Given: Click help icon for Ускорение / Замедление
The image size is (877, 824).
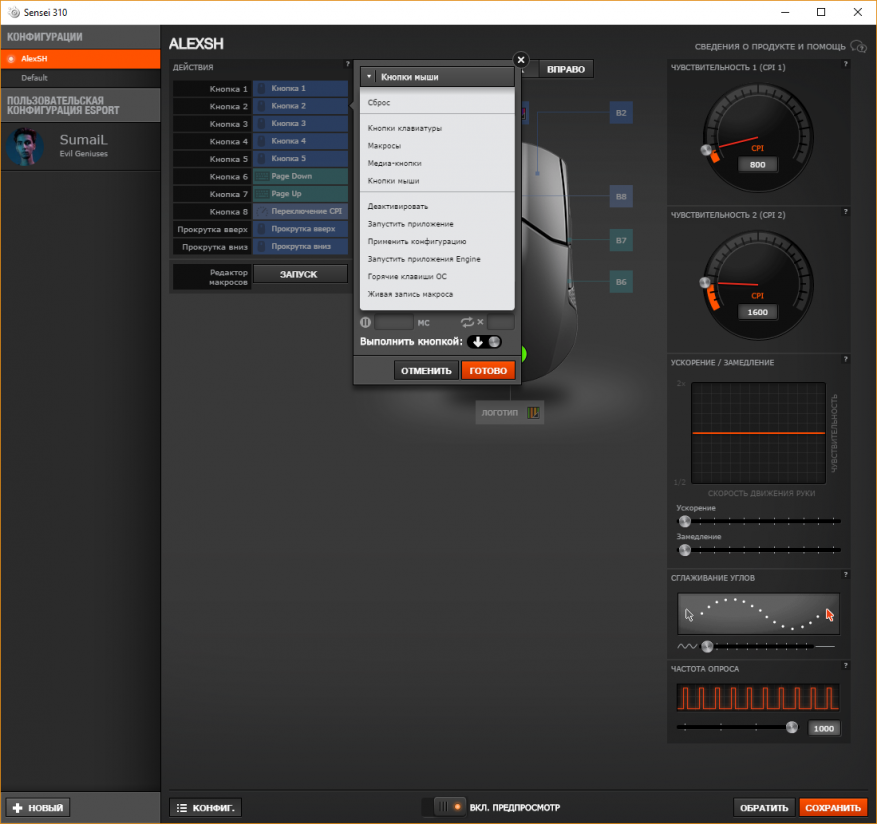Looking at the screenshot, I should (845, 360).
